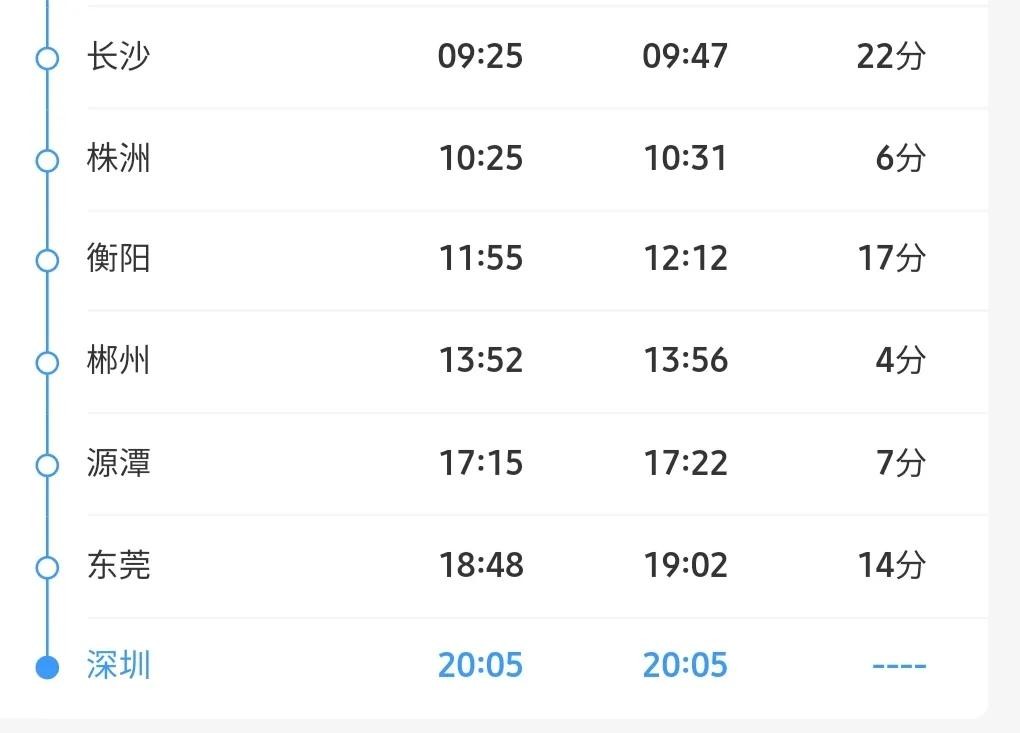Click the 株洲 station timeline circle
The image size is (1020, 733).
[47, 160]
